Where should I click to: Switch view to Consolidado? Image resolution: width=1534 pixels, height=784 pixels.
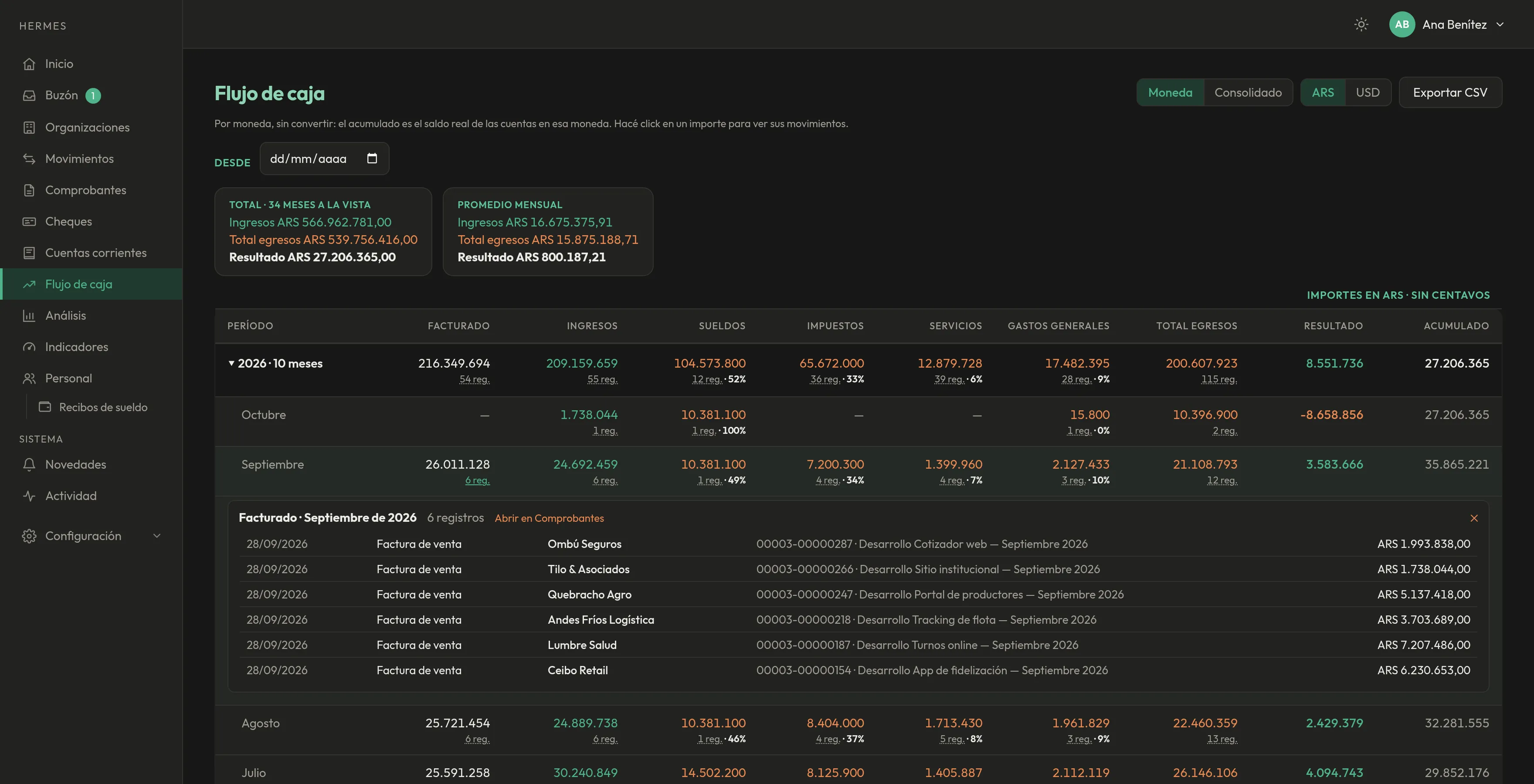click(x=1248, y=92)
